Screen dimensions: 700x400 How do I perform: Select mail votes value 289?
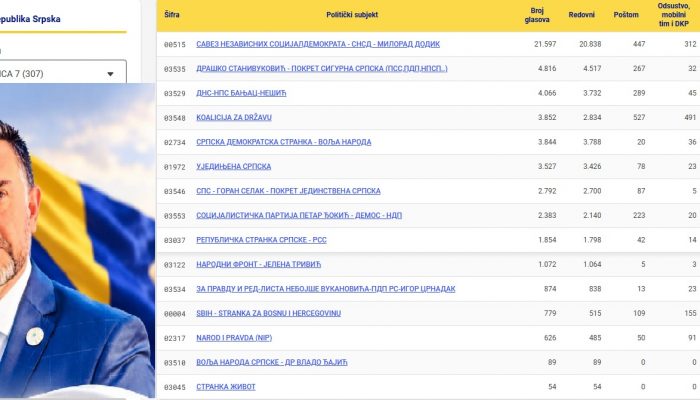pyautogui.click(x=639, y=93)
